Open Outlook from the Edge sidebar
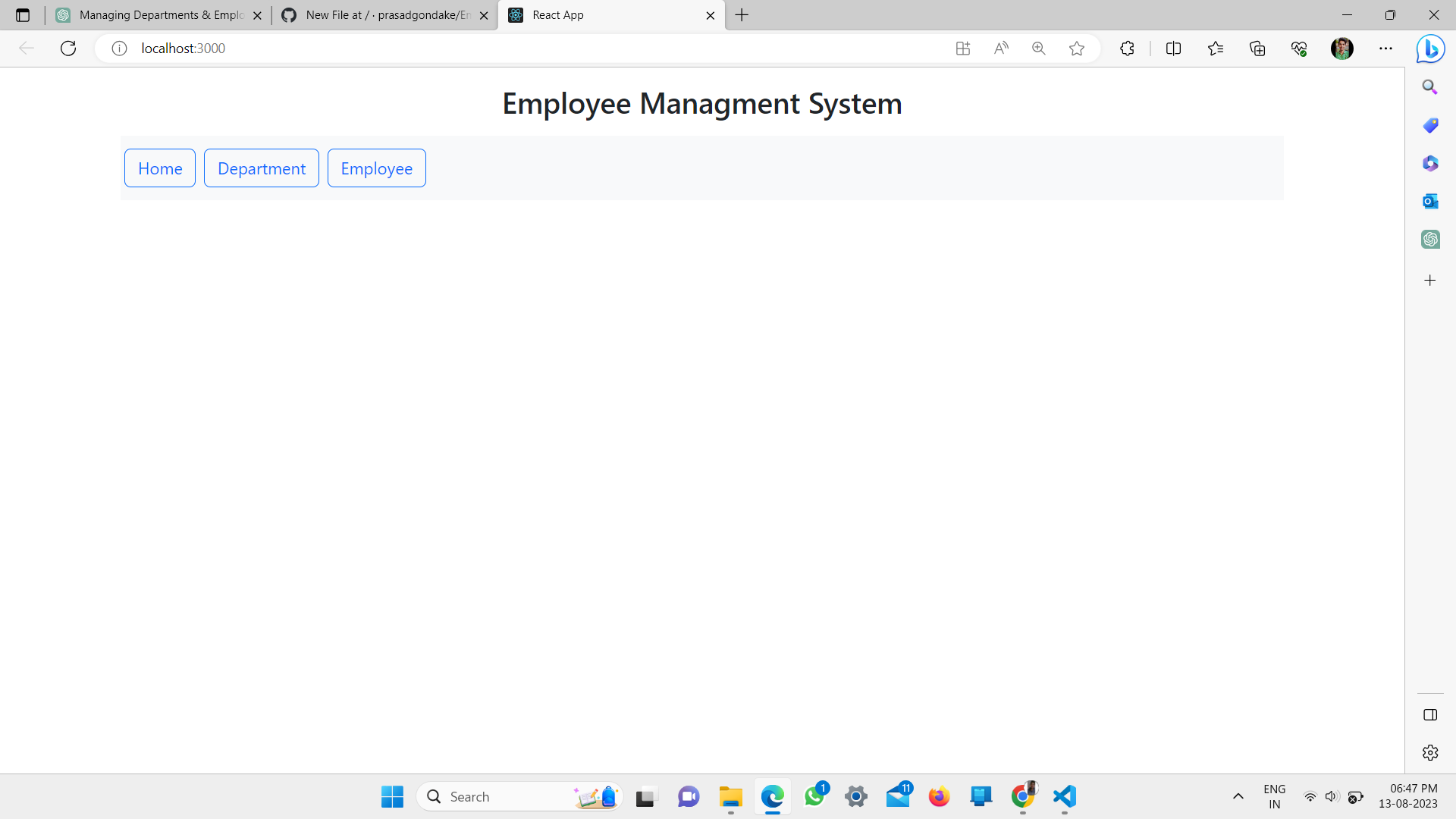 click(1430, 201)
